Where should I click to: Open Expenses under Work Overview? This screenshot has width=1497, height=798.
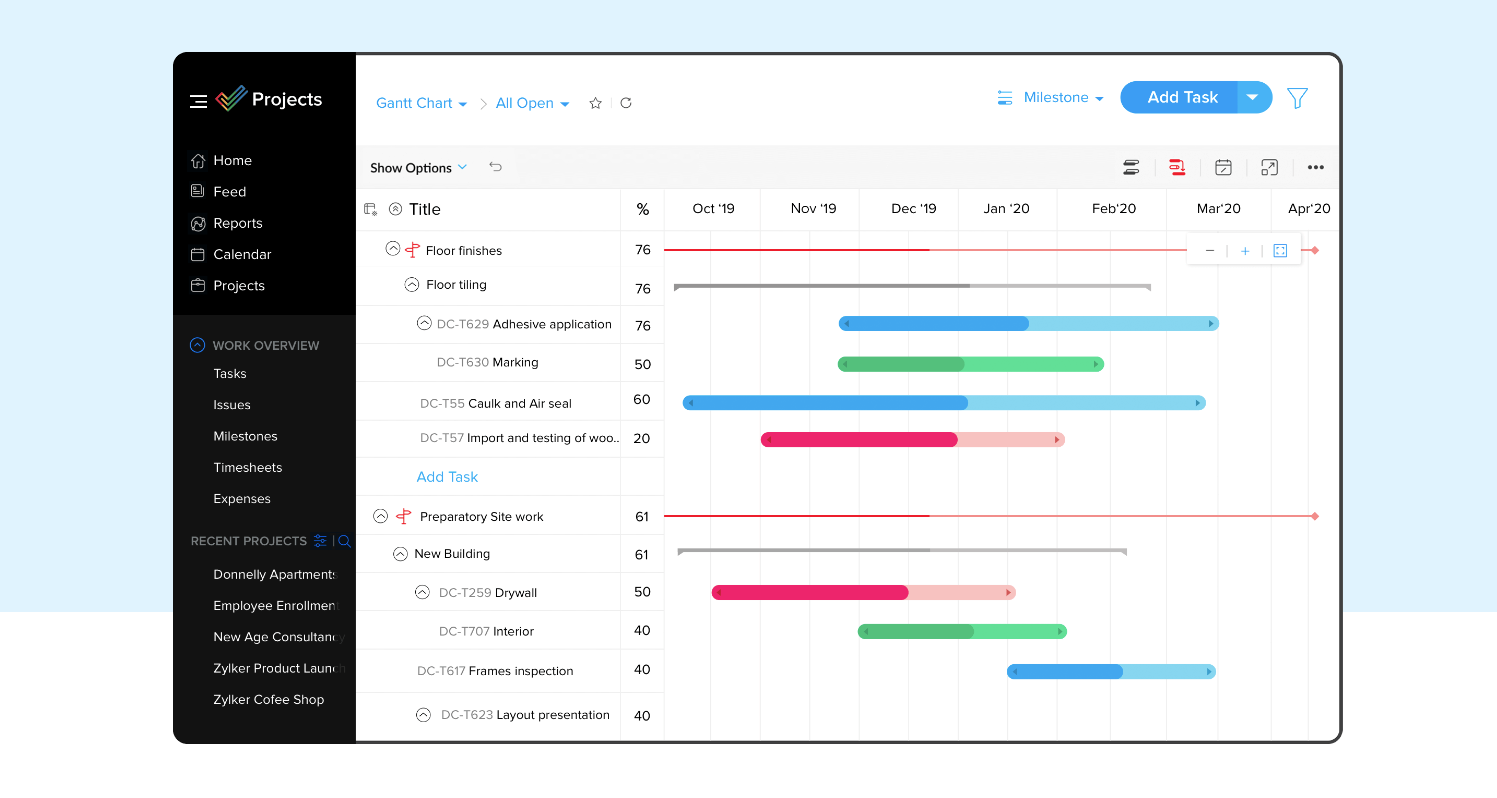[x=242, y=498]
